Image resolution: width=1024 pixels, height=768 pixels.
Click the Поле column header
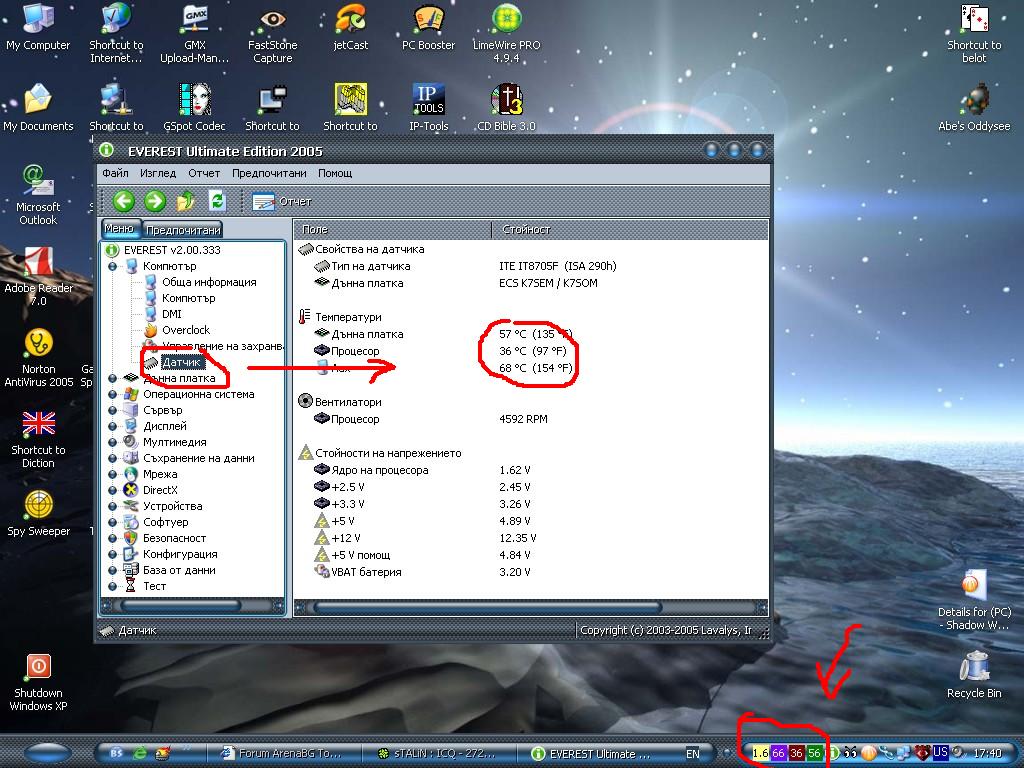pyautogui.click(x=392, y=230)
